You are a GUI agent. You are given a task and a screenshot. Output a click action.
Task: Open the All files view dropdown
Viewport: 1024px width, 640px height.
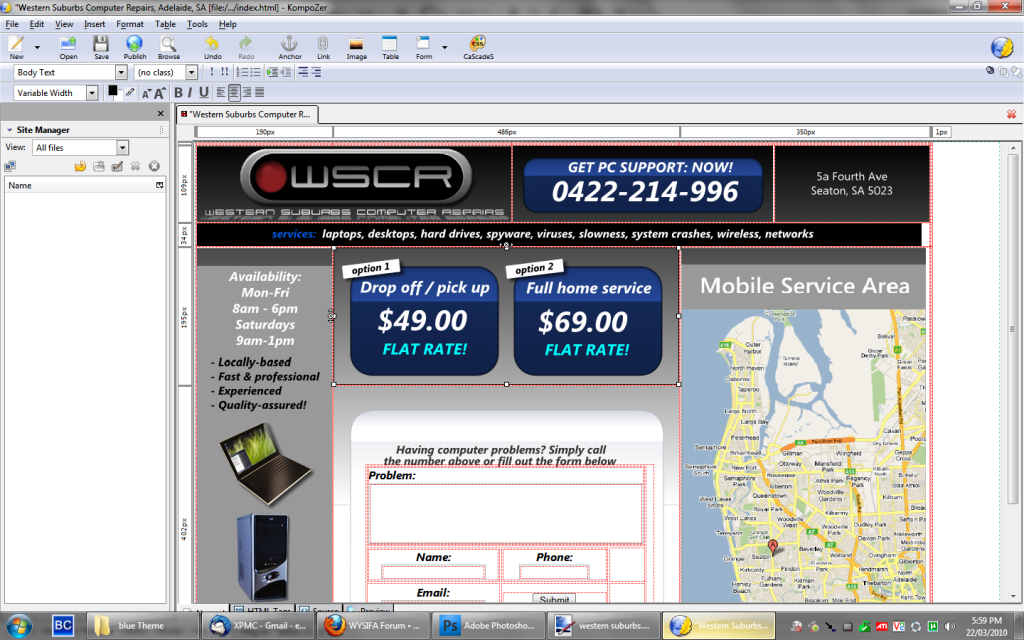122,148
